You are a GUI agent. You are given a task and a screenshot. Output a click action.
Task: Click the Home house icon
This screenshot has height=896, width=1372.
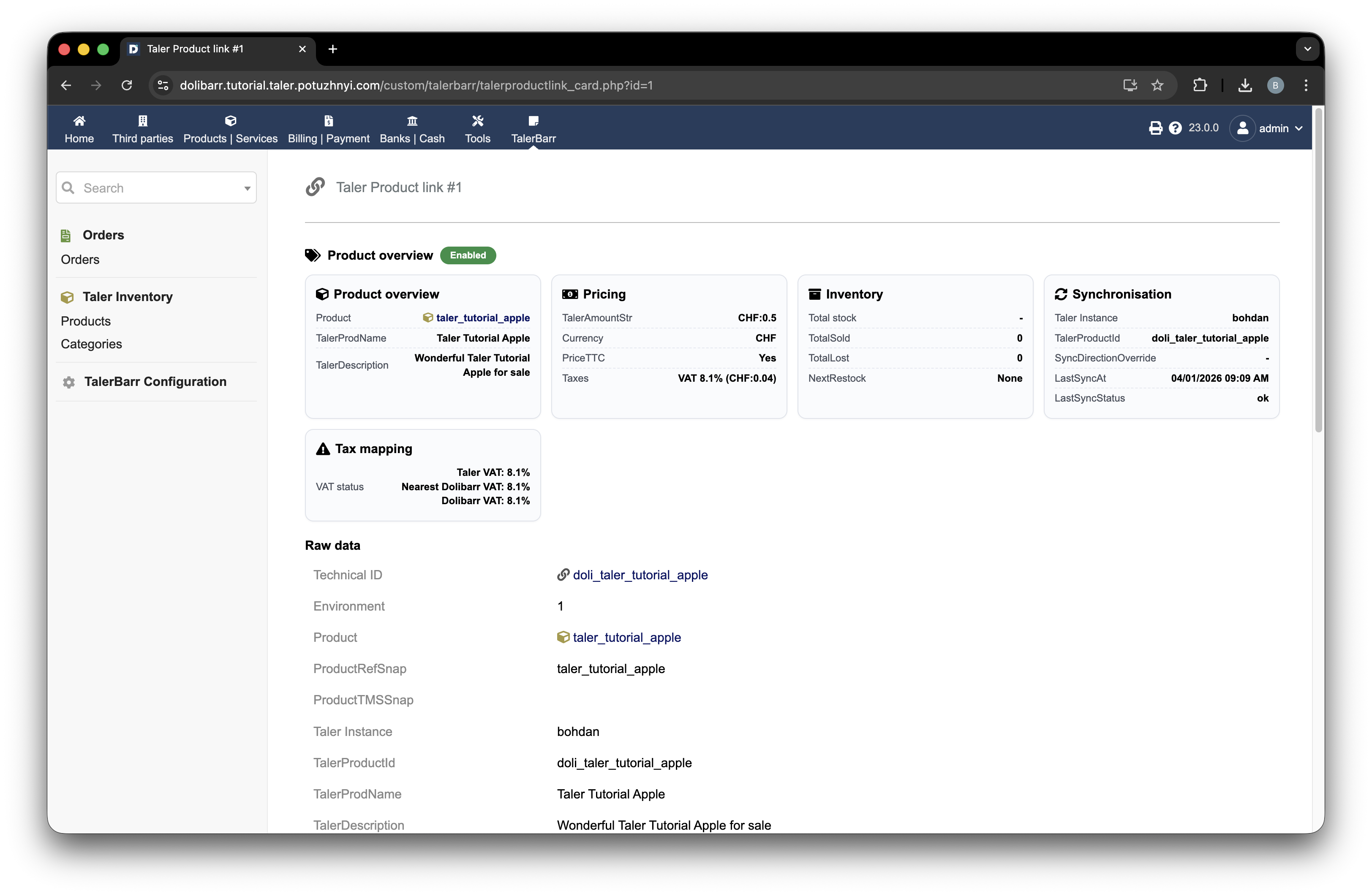(79, 121)
